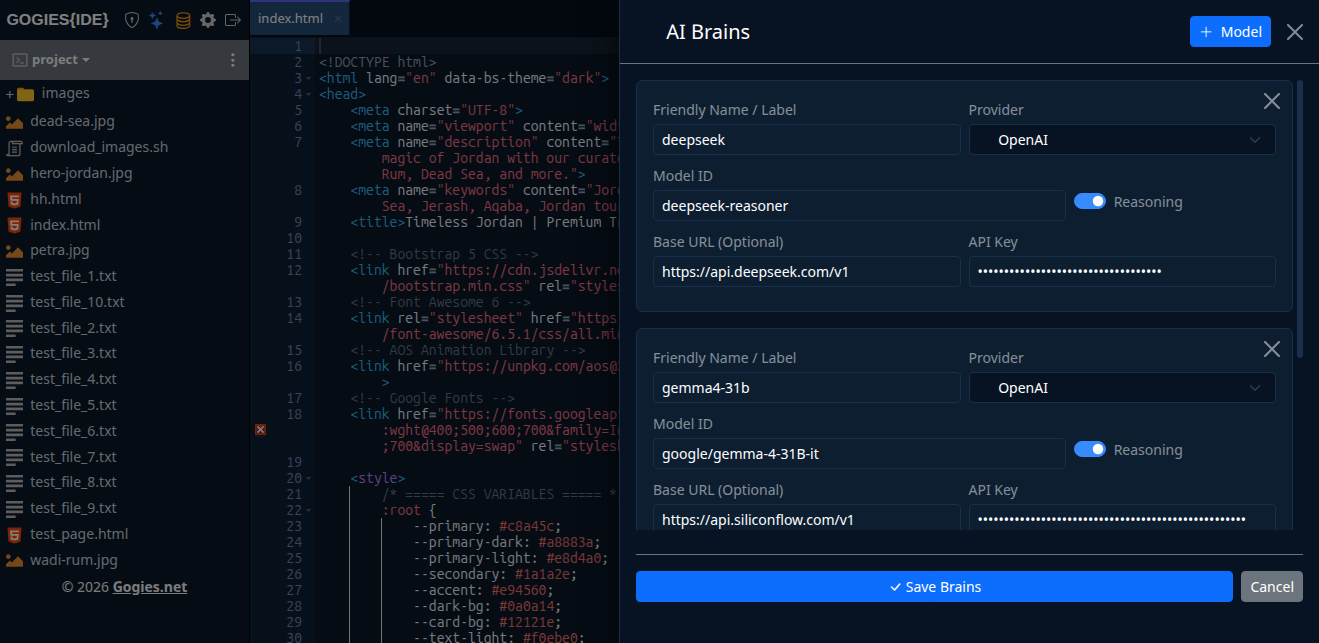1319x643 pixels.
Task: Click the script icon of download_images.sh
Action: pyautogui.click(x=15, y=148)
